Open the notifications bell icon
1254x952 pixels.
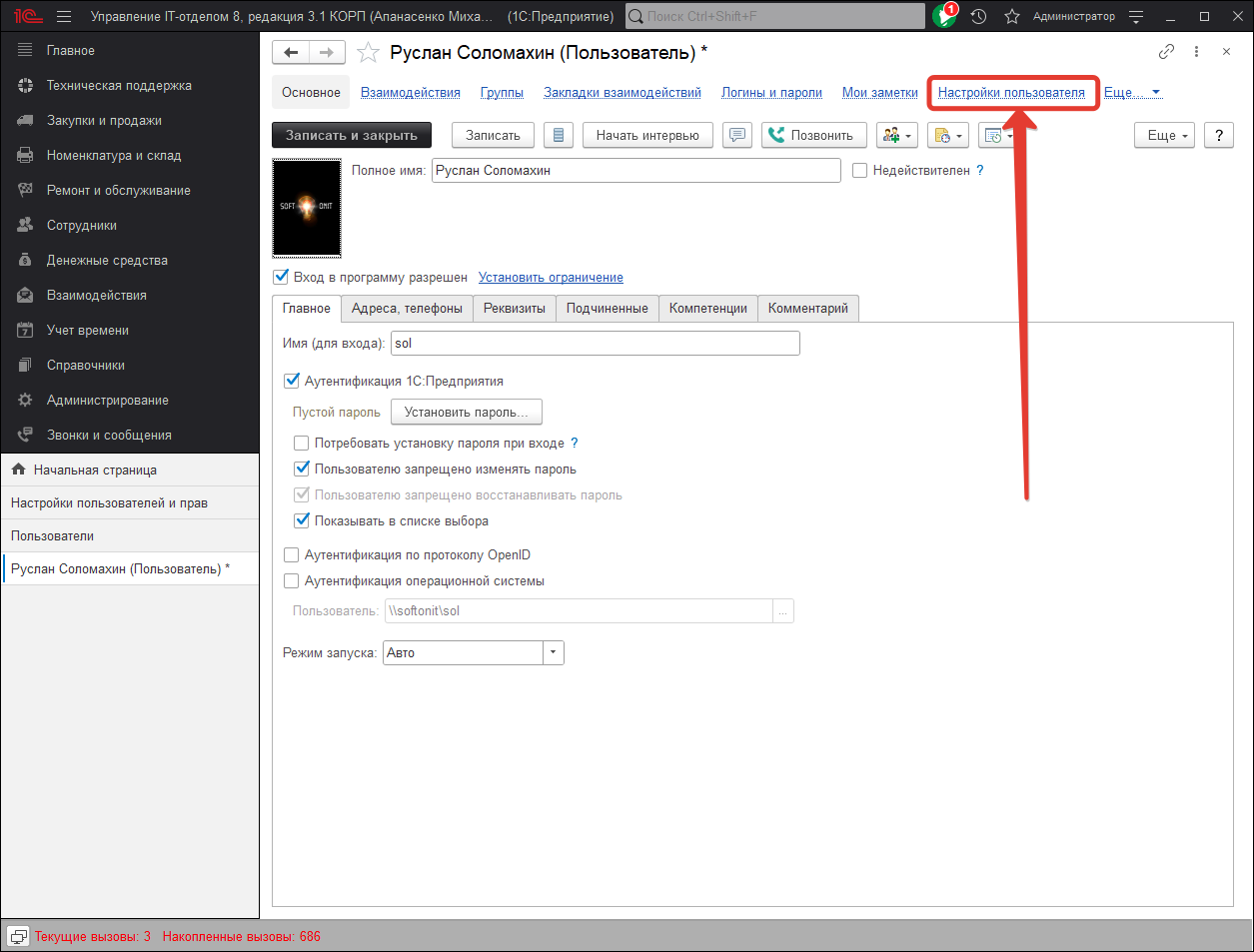[943, 16]
